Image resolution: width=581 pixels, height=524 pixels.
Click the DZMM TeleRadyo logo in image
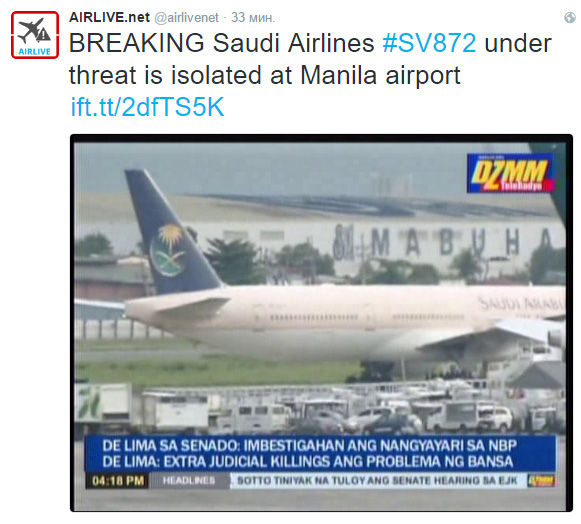click(511, 173)
